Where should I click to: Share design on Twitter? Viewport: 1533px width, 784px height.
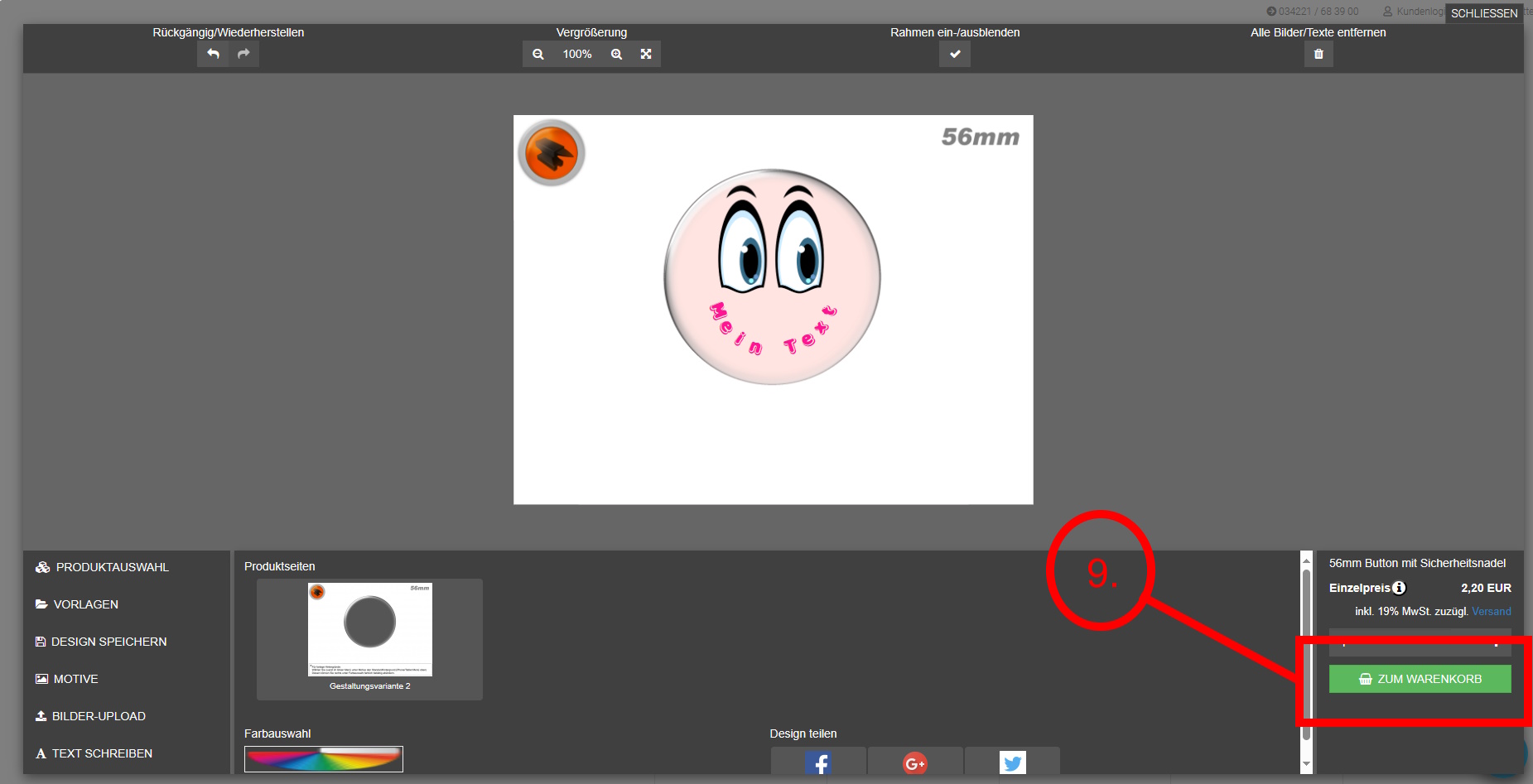pyautogui.click(x=1012, y=762)
